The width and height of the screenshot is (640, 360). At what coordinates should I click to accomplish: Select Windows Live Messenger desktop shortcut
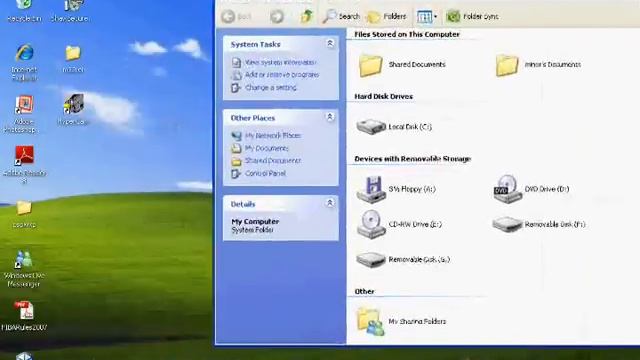coord(24,268)
